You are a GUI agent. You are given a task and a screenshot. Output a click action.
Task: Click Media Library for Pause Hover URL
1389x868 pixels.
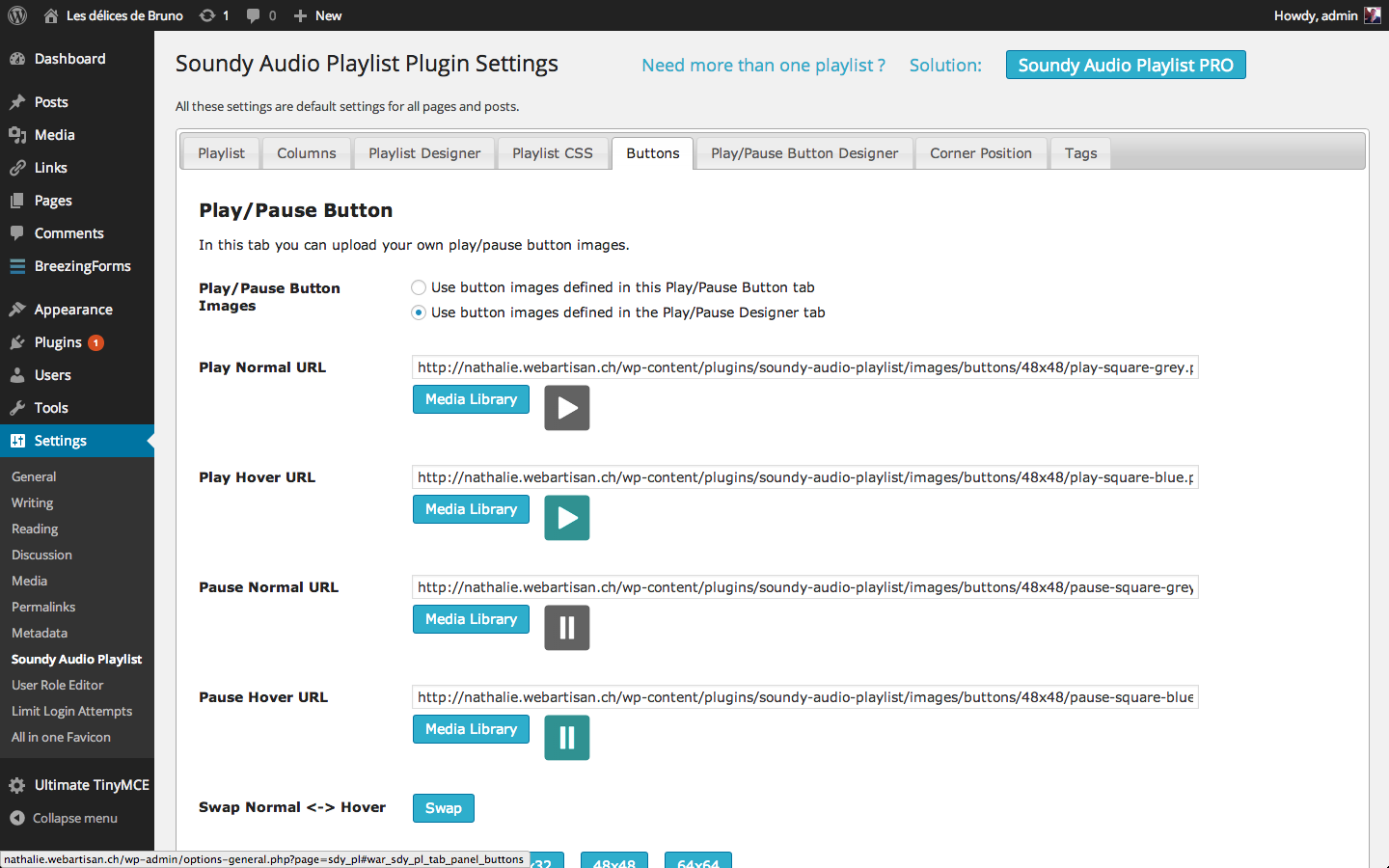pos(471,729)
